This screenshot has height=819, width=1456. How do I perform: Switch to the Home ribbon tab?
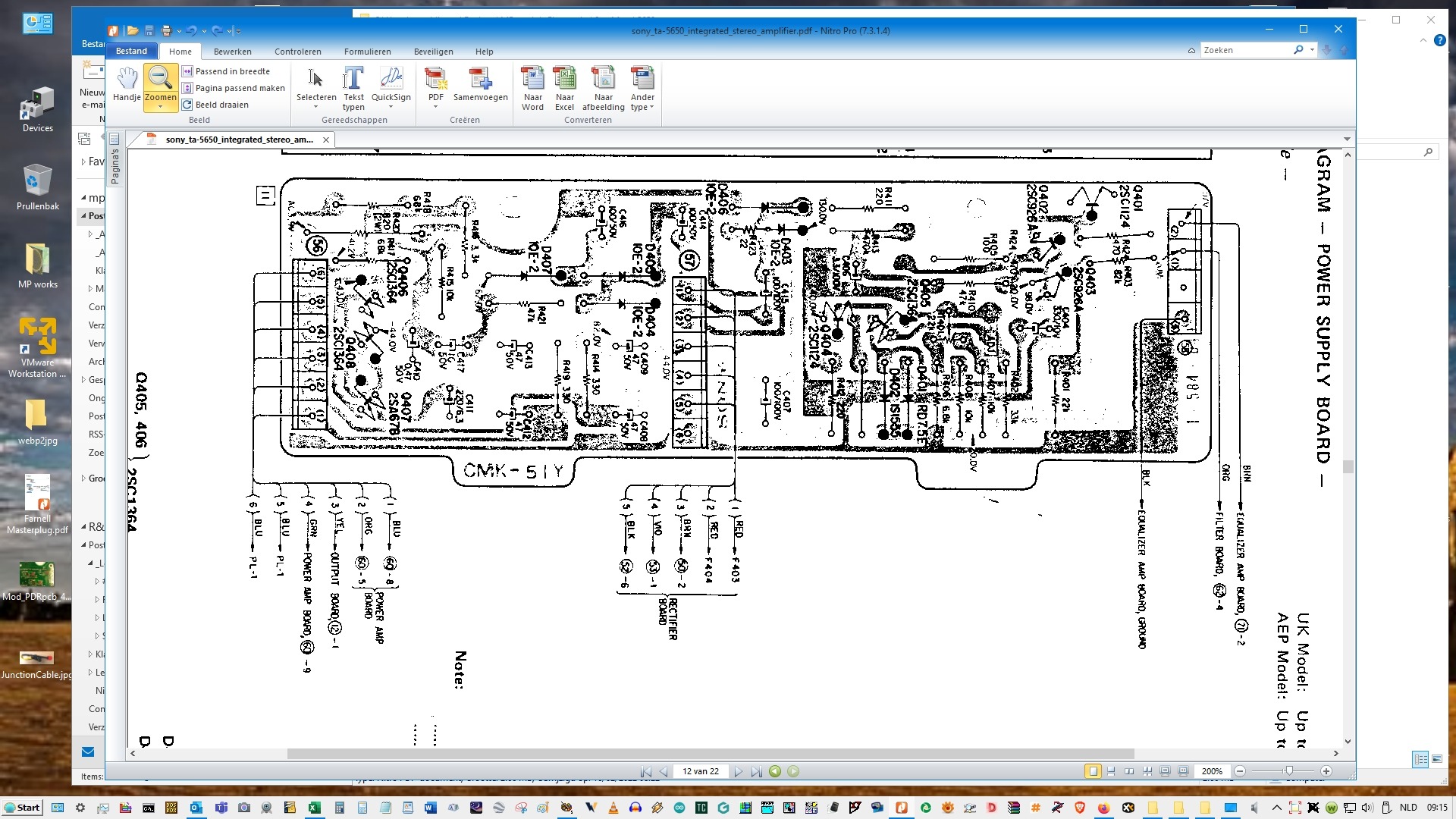(180, 52)
